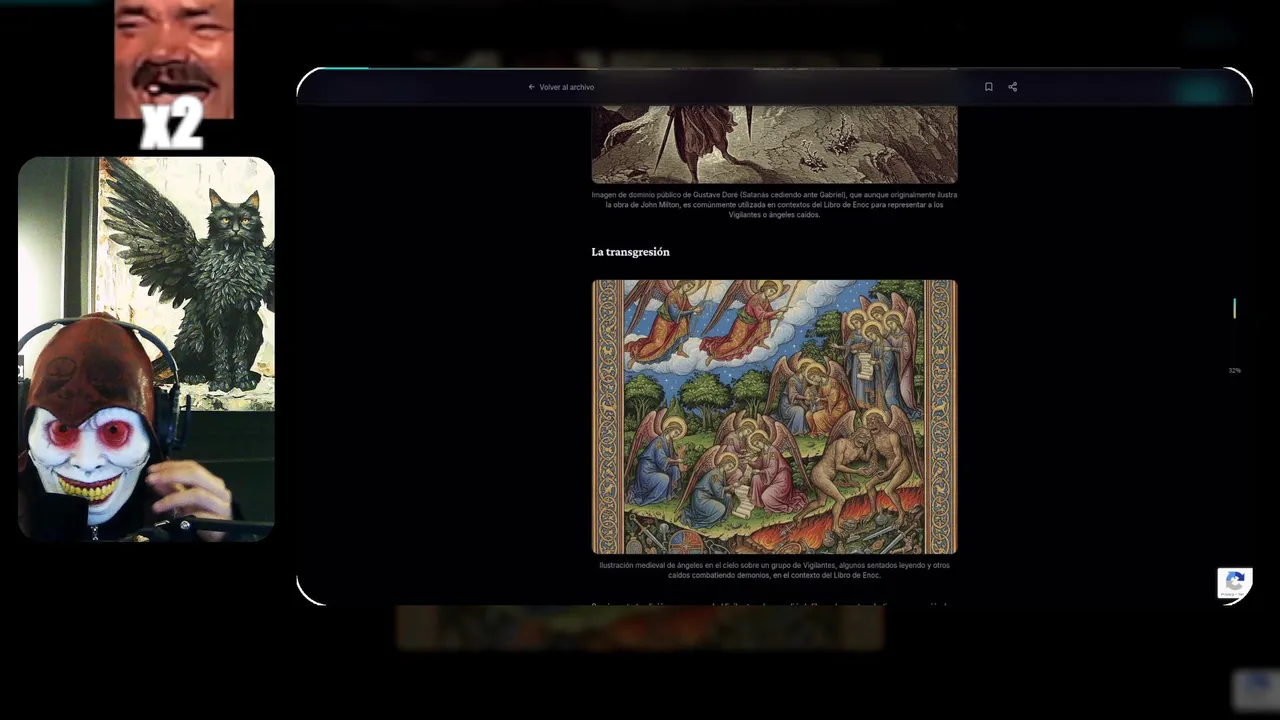Click the 'La transgresión' heading
1280x720 pixels.
click(x=630, y=252)
